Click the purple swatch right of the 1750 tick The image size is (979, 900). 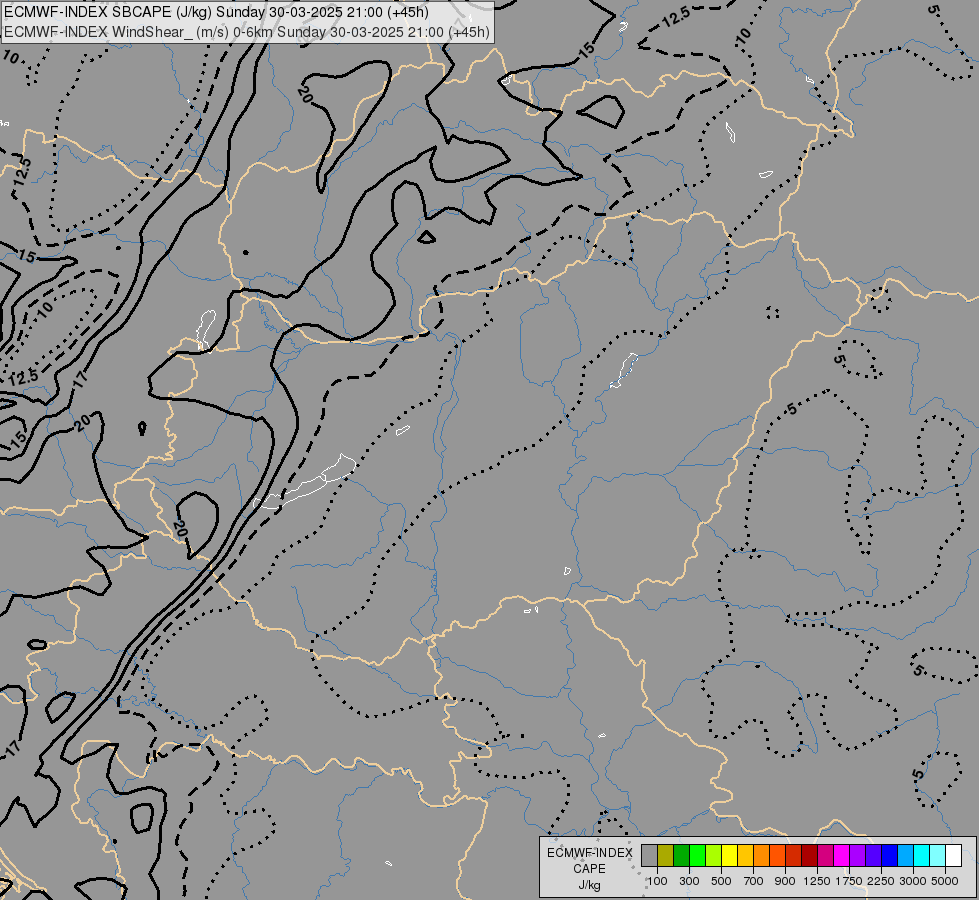pyautogui.click(x=858, y=856)
